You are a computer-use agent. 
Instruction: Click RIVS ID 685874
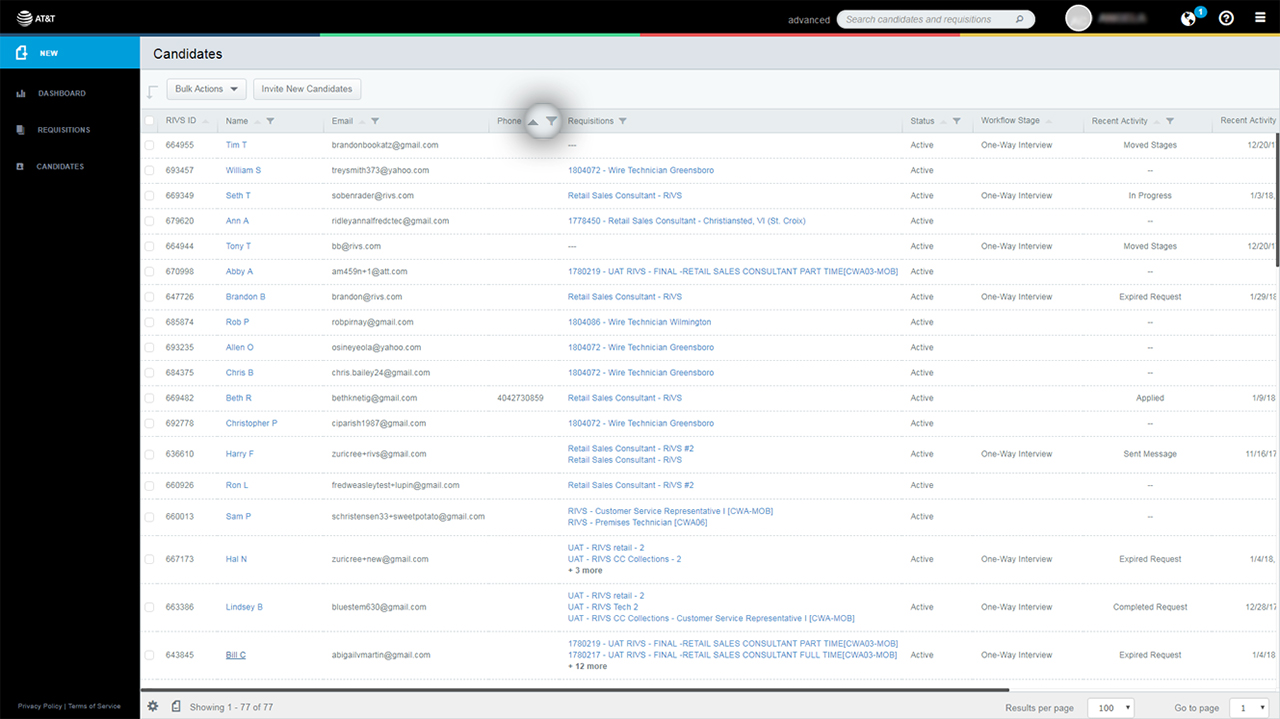pos(180,322)
